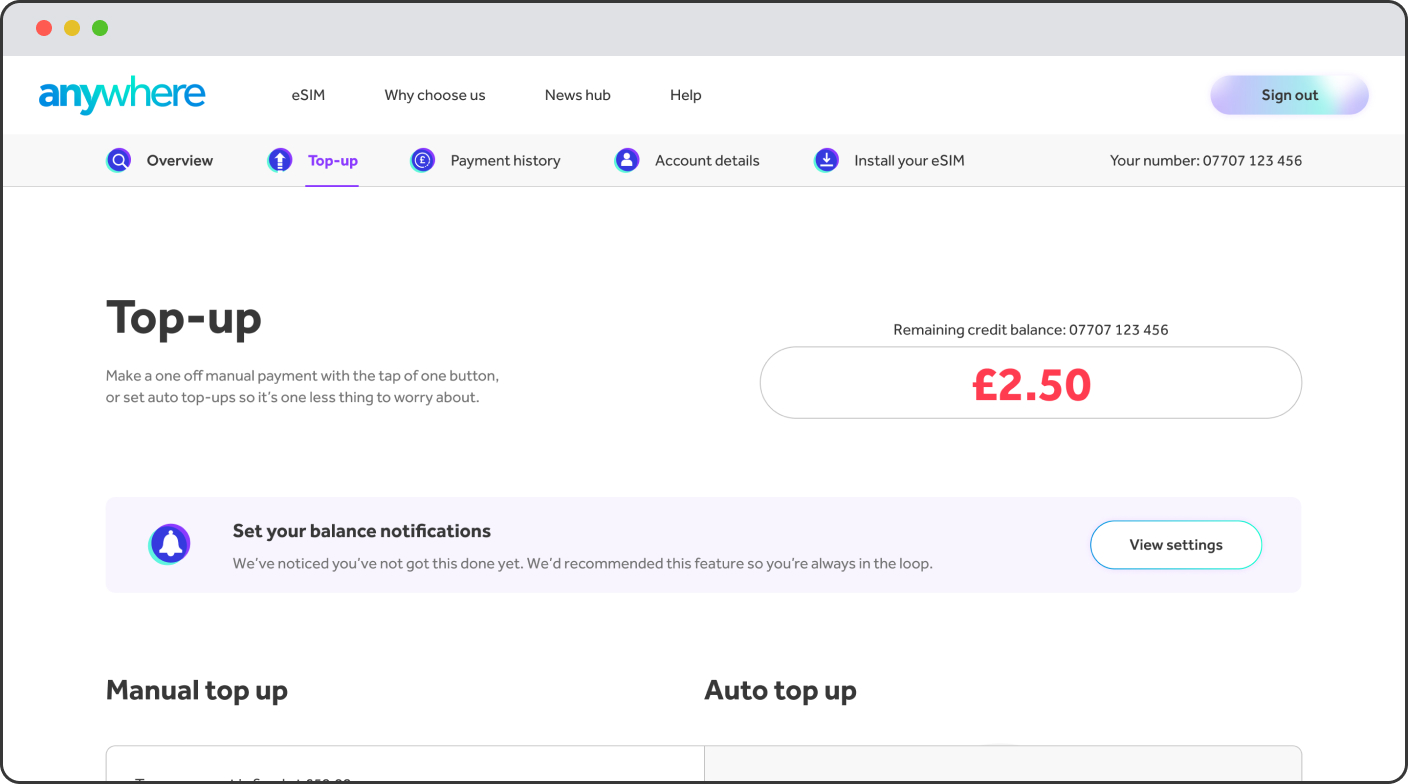The image size is (1408, 784).
Task: Switch to the Overview tab
Action: [180, 160]
